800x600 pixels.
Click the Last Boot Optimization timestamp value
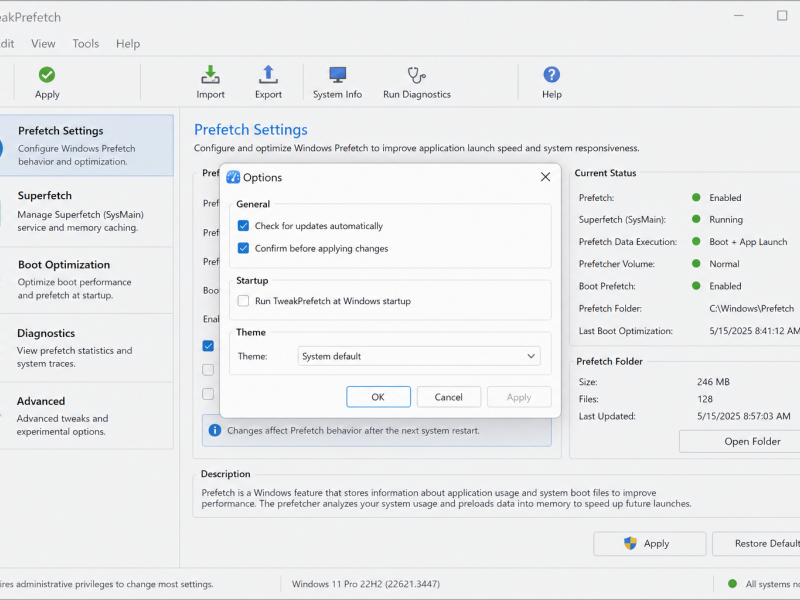pos(754,331)
